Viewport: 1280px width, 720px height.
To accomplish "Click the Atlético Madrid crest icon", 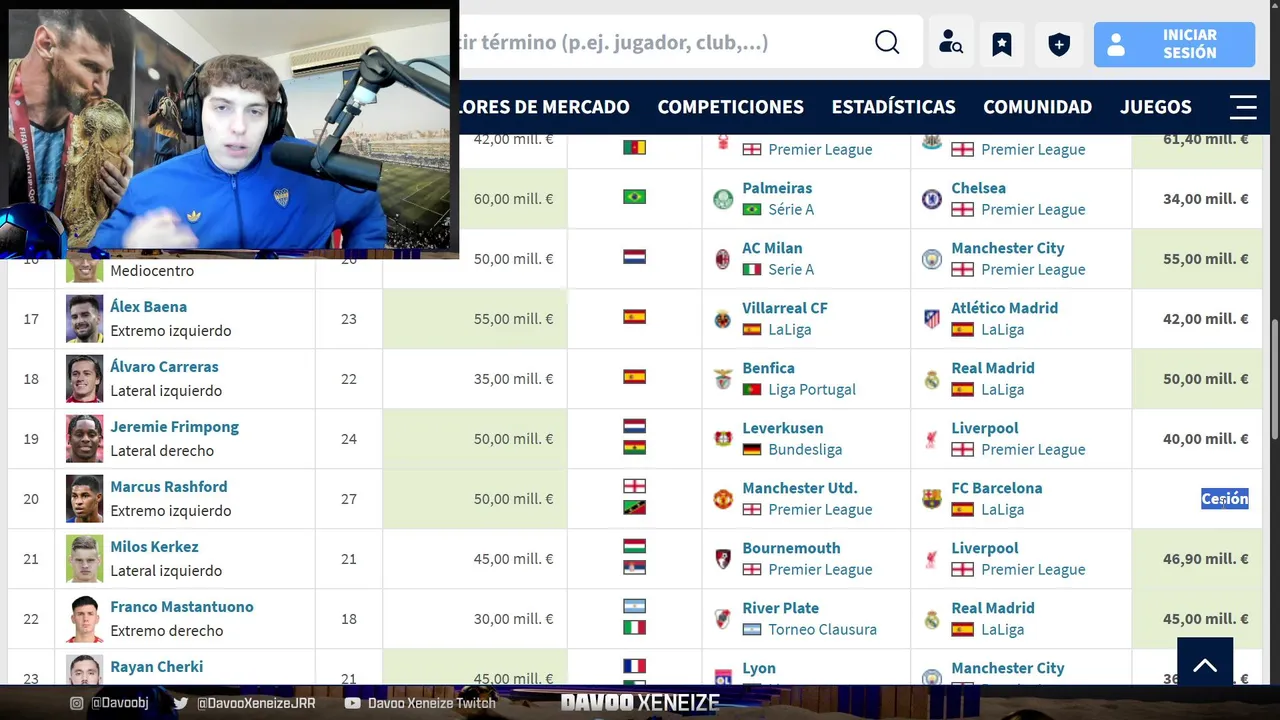I will 931,319.
